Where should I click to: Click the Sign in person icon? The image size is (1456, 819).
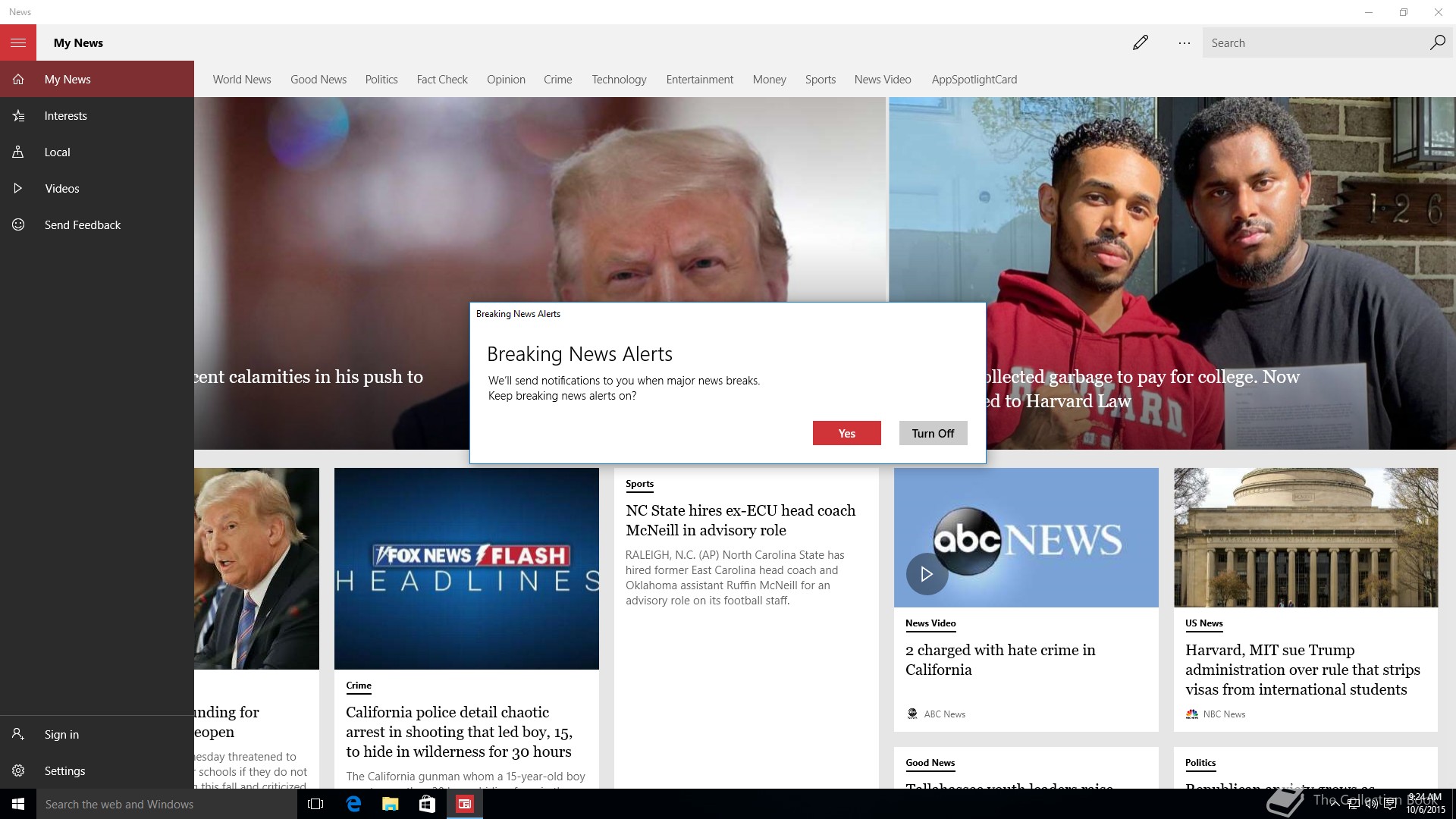[18, 734]
